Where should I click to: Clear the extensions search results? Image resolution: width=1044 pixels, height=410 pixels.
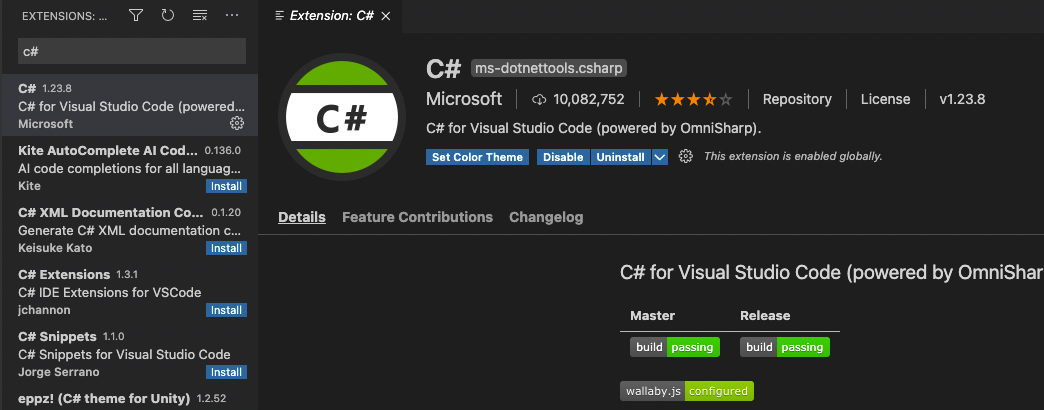point(199,16)
